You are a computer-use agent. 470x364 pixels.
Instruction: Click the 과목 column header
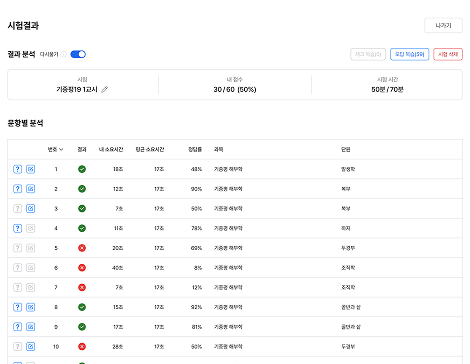218,149
